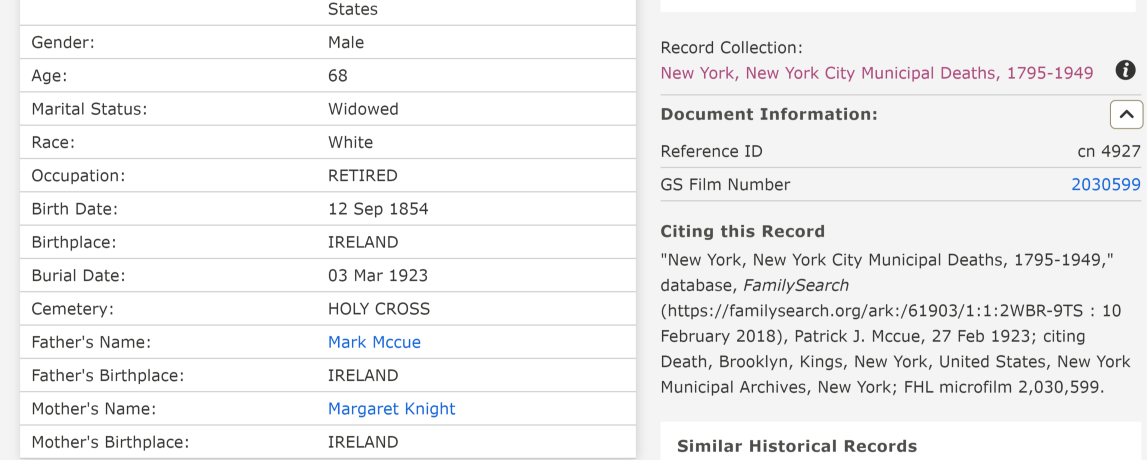Click the Gender value Male

(346, 42)
